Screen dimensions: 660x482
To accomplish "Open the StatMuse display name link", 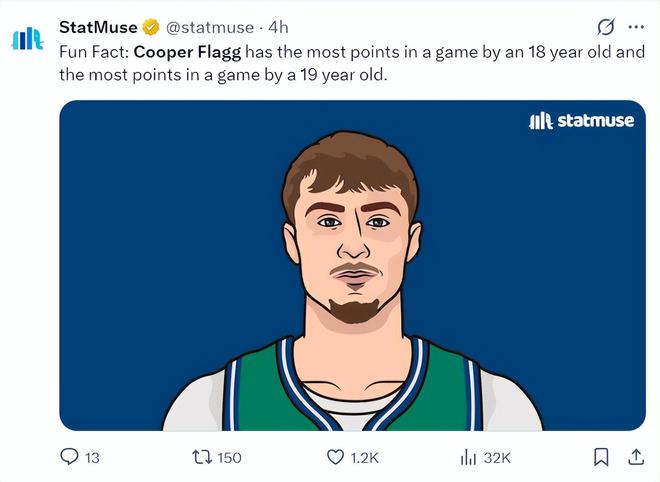I will (99, 27).
